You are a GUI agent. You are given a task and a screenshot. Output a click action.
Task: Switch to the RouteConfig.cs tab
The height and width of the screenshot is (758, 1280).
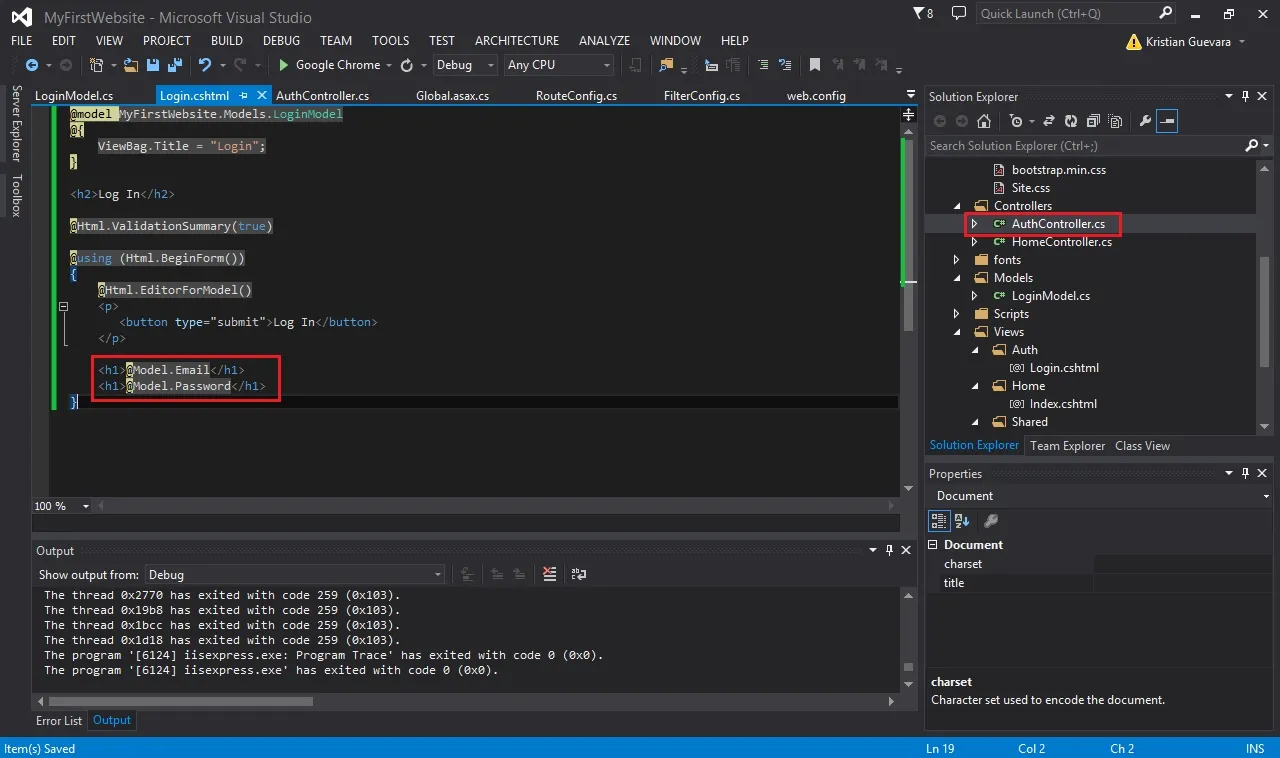click(576, 96)
